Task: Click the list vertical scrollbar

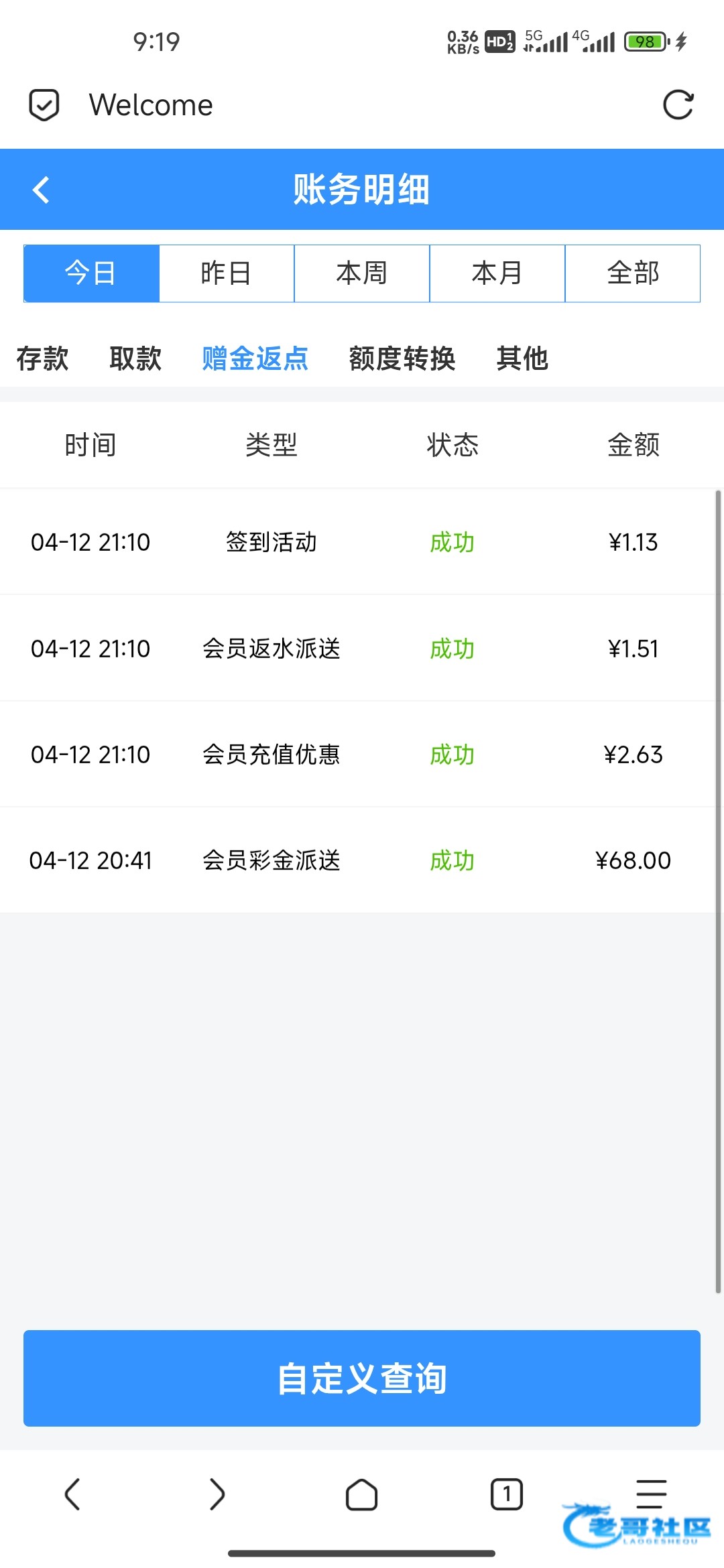Action: tap(718, 891)
